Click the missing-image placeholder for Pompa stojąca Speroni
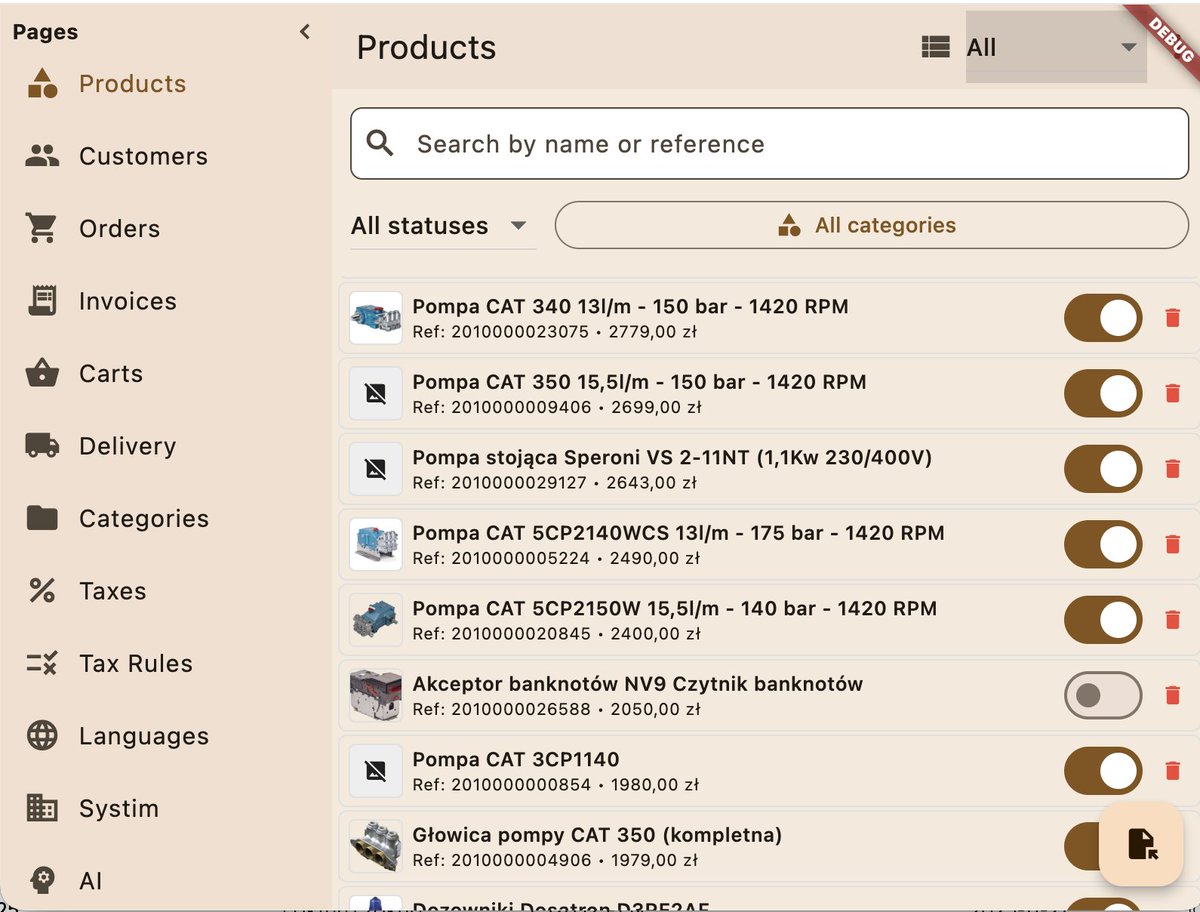1200x912 pixels. click(376, 469)
